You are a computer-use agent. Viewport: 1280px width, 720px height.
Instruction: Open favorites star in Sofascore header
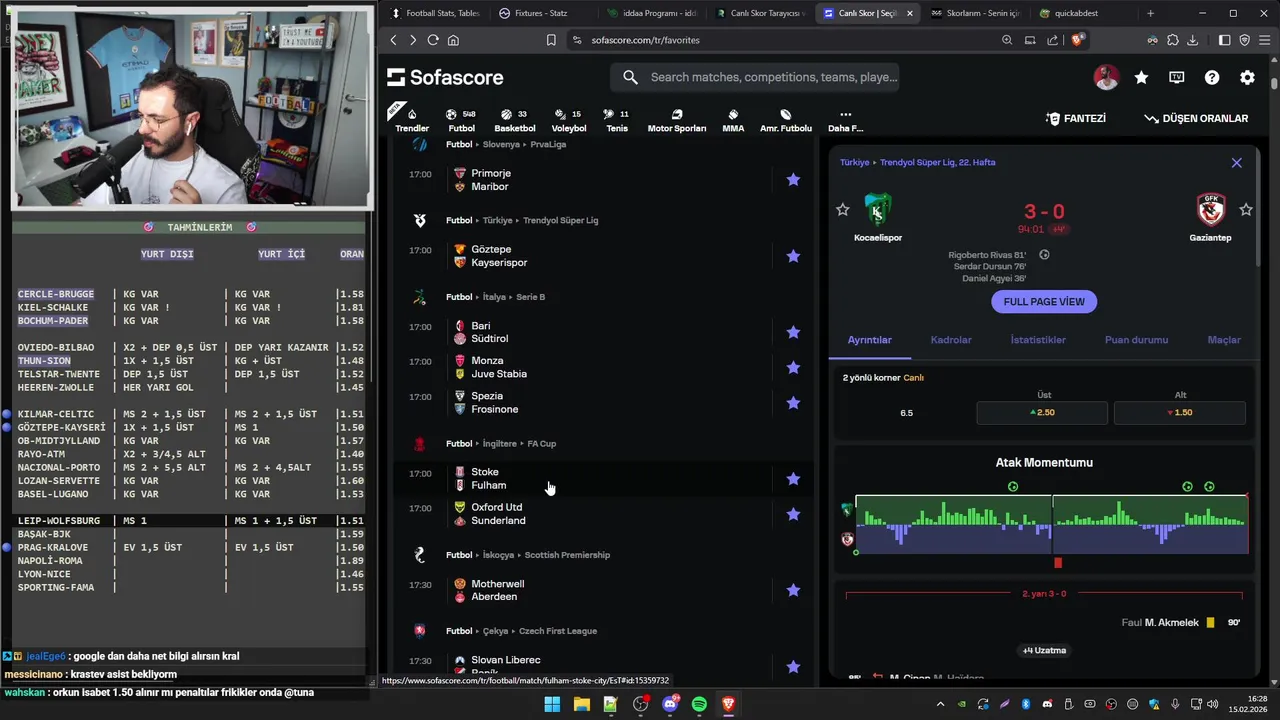coord(1141,77)
